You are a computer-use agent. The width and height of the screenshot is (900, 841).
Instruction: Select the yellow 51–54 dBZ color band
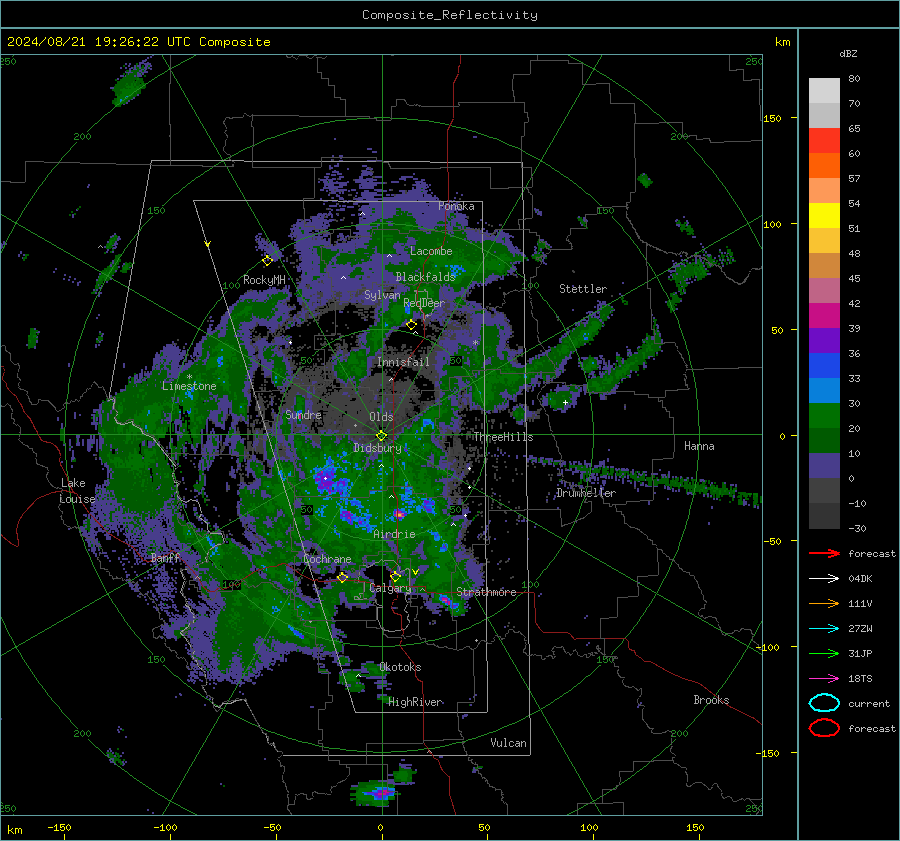(824, 216)
